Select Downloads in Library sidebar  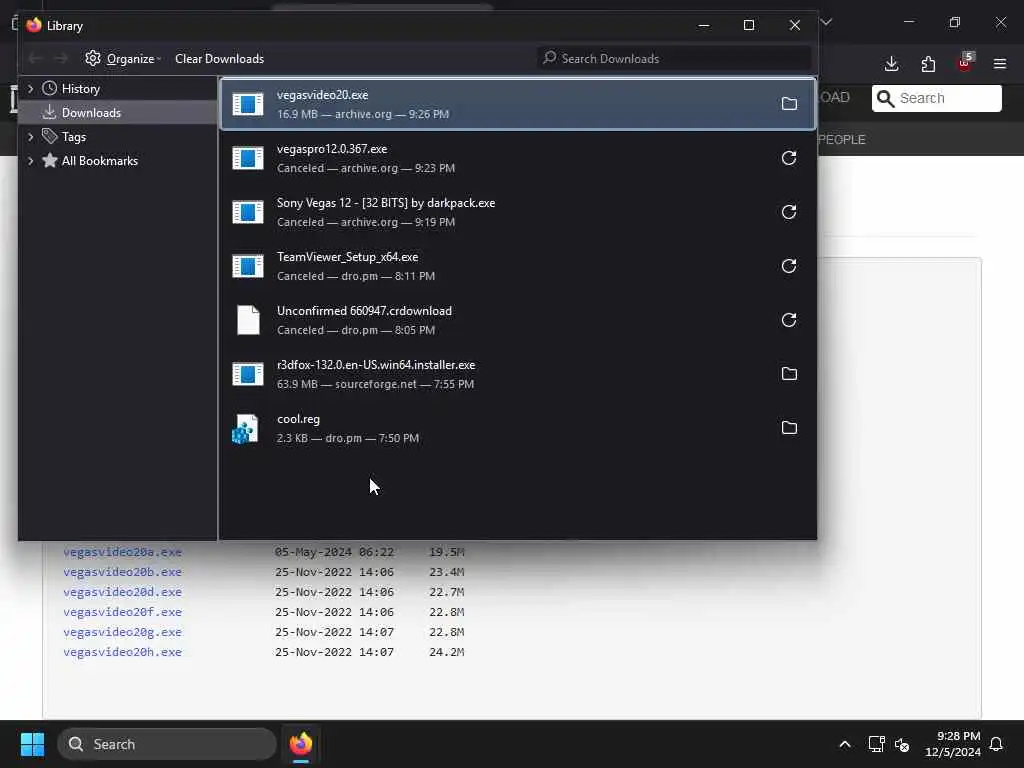[x=118, y=112]
